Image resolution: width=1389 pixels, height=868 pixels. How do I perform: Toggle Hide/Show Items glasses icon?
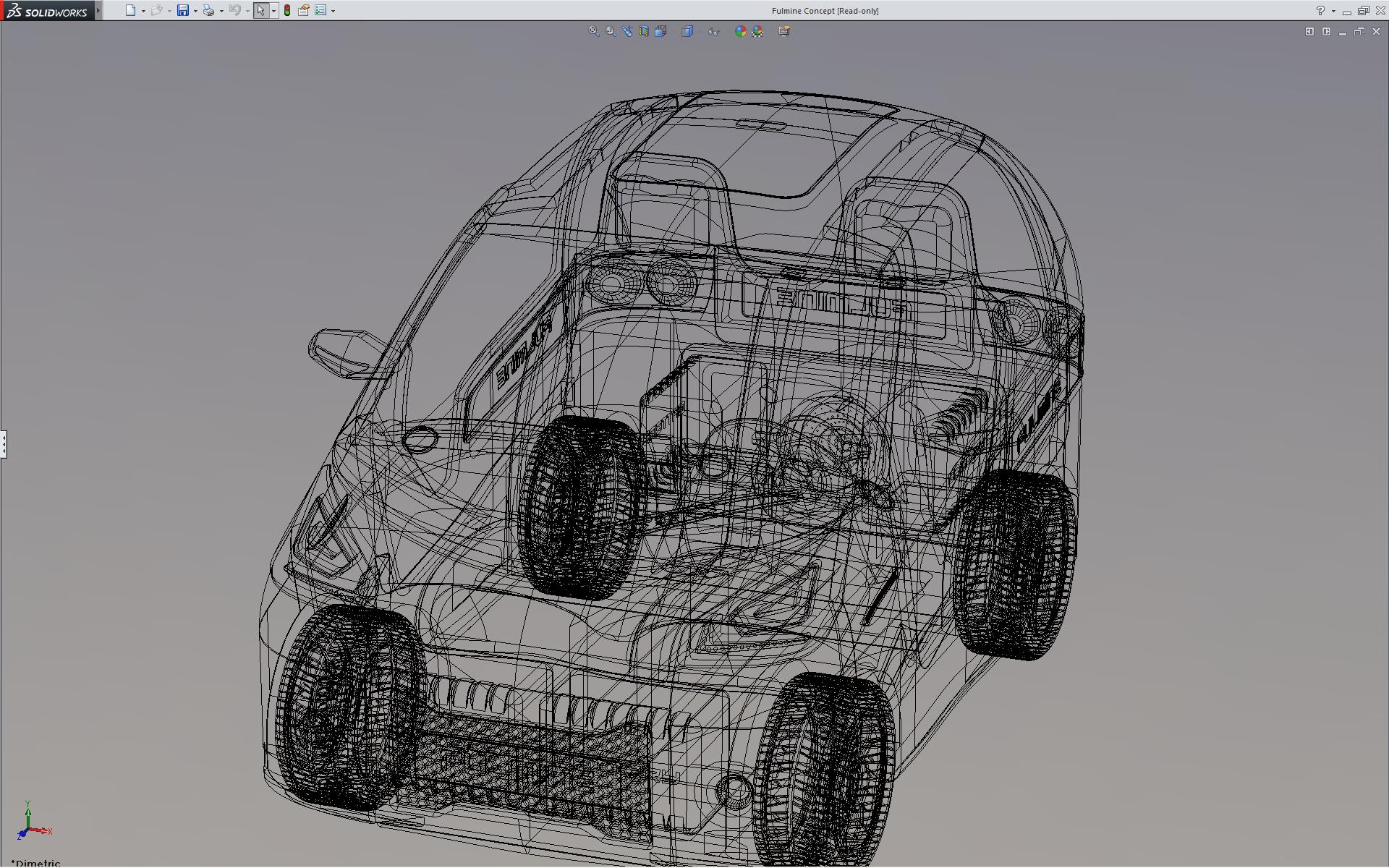click(713, 31)
